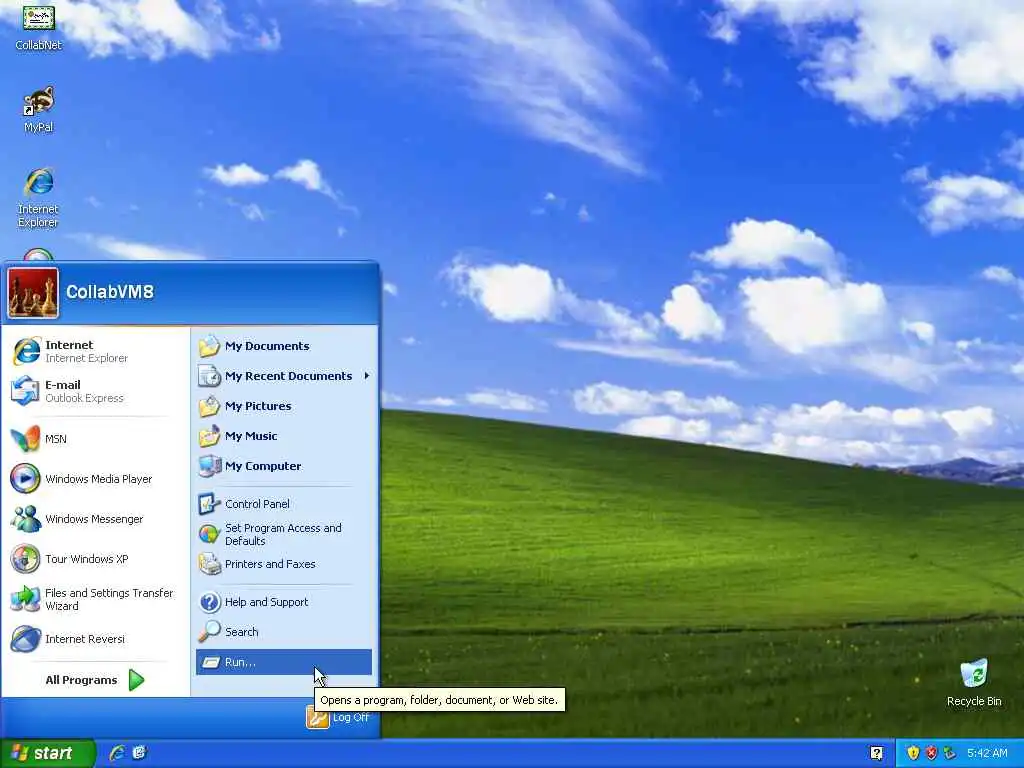Open My Documents folder
The image size is (1024, 768).
(x=284, y=346)
